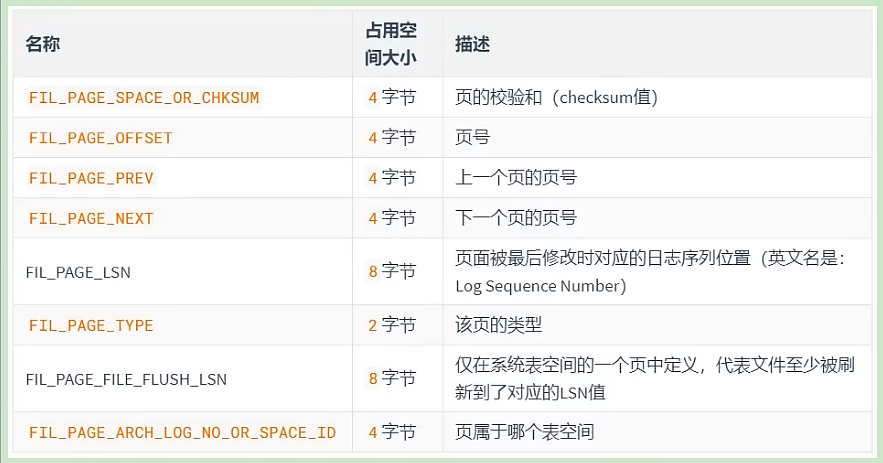
Task: Click the 下一个页的页号 description
Action: click(x=516, y=219)
